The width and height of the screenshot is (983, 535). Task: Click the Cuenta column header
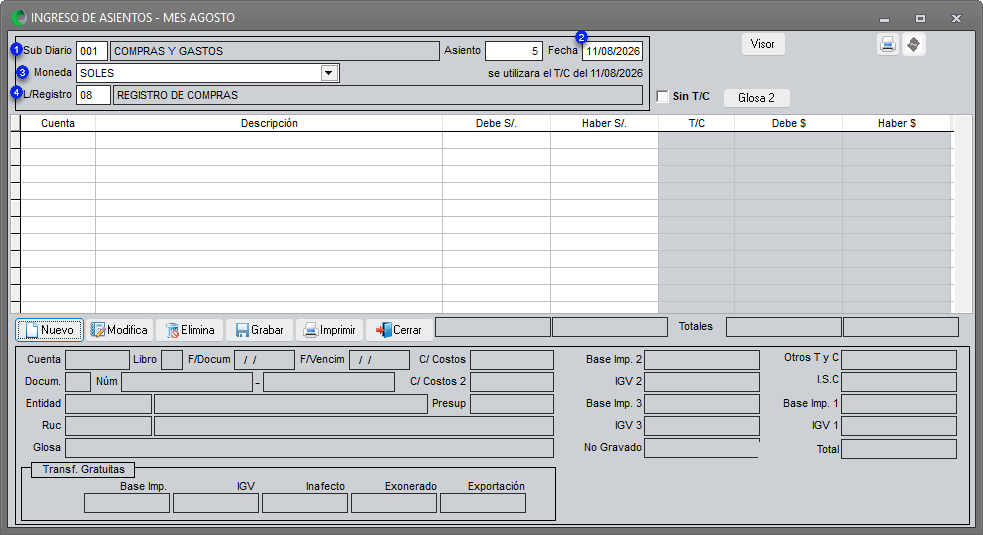tap(58, 124)
